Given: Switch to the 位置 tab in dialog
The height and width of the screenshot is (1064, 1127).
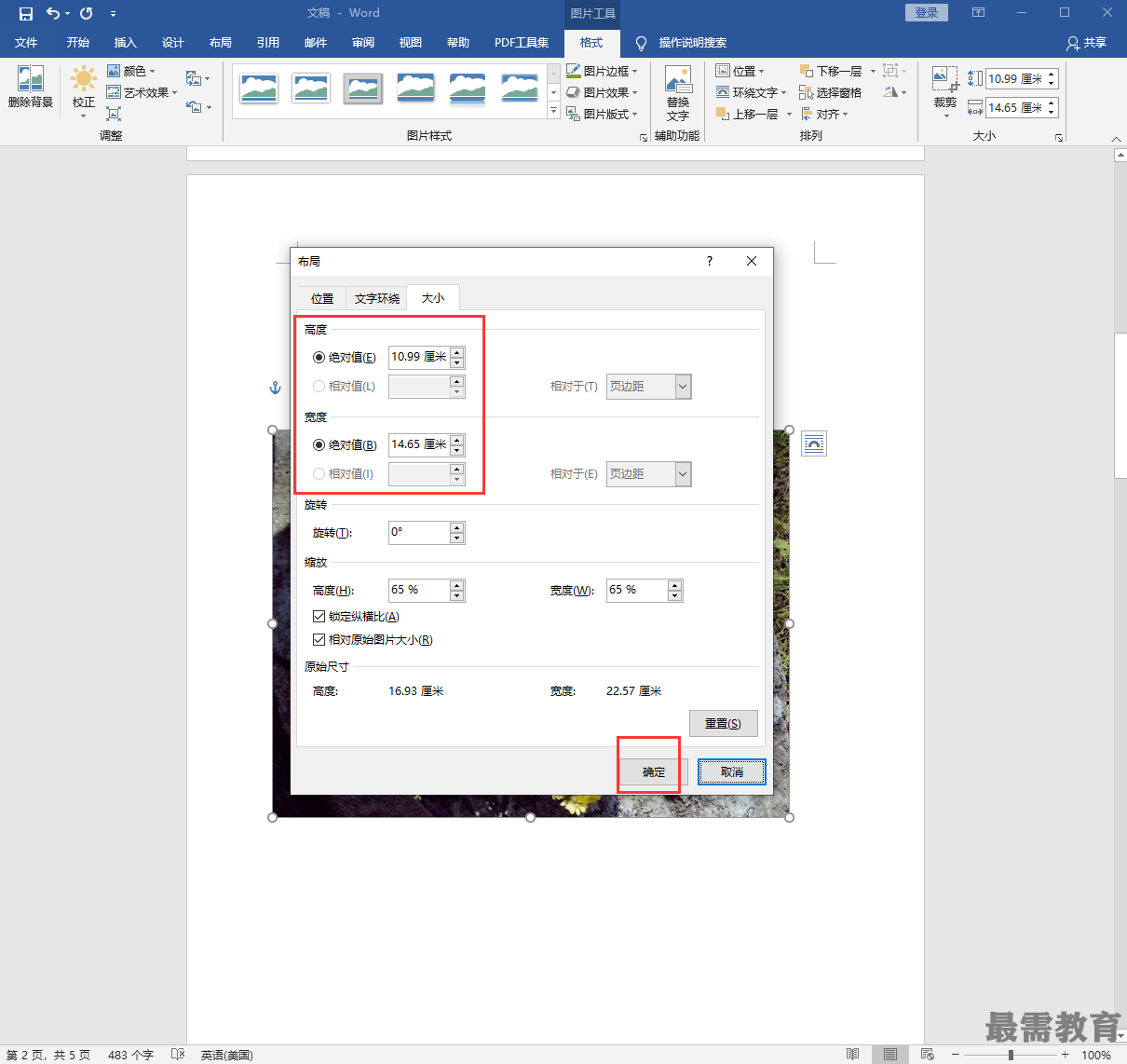Looking at the screenshot, I should click(x=322, y=298).
